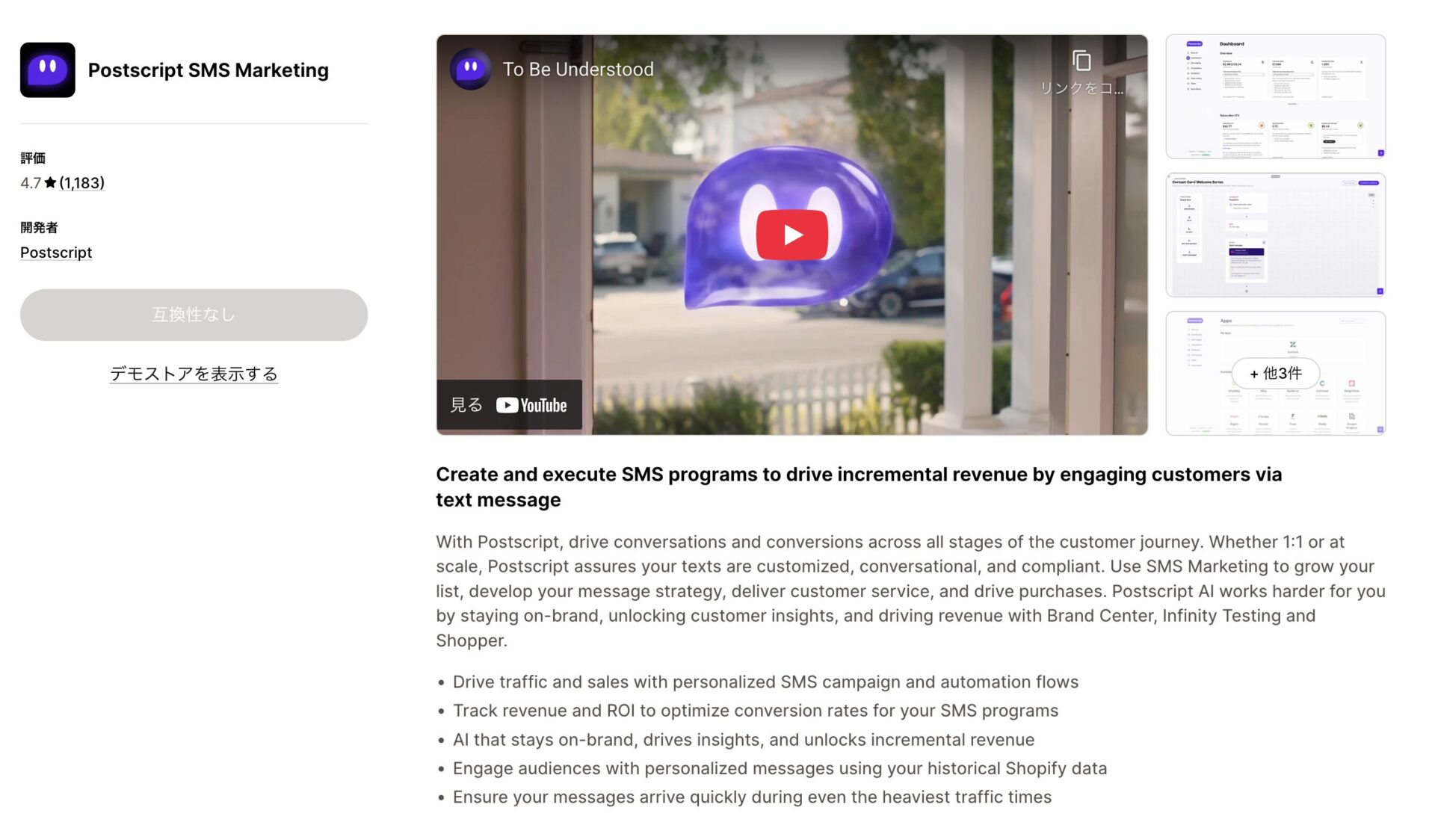Click the リンクをコ... copy link label
This screenshot has width=1435, height=840.
pyautogui.click(x=1081, y=88)
